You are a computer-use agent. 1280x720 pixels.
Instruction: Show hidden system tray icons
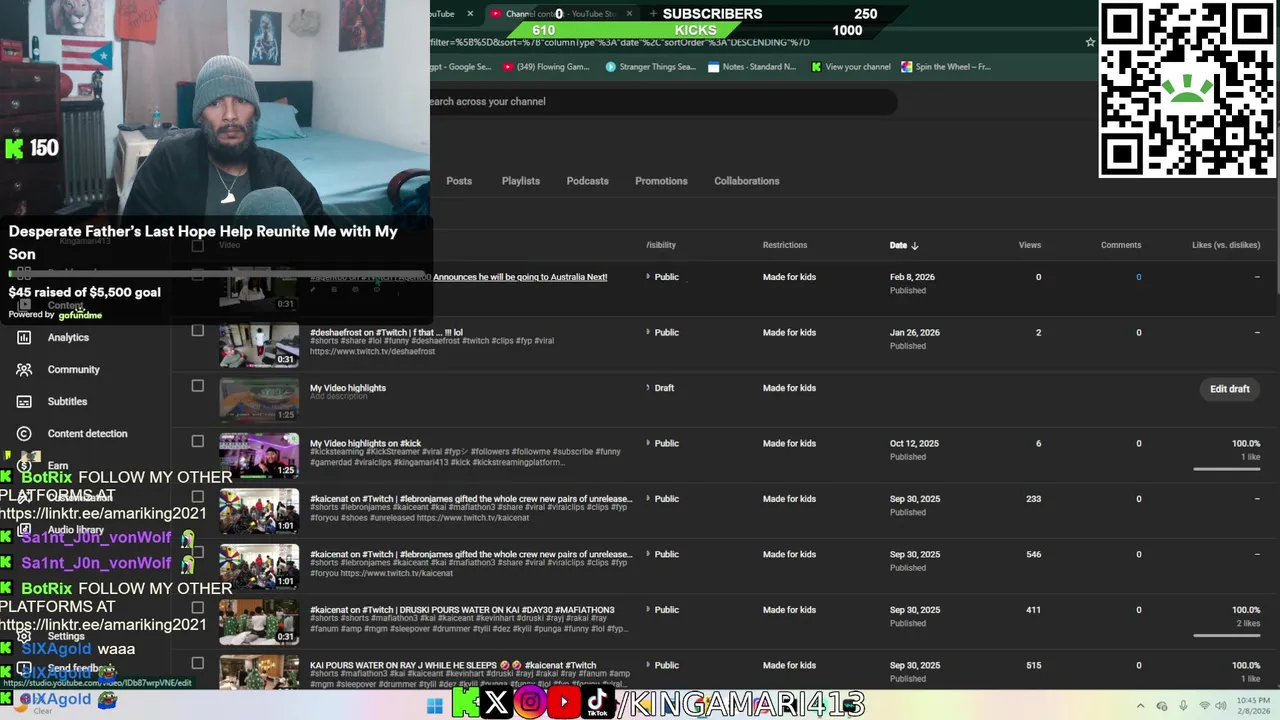1140,706
